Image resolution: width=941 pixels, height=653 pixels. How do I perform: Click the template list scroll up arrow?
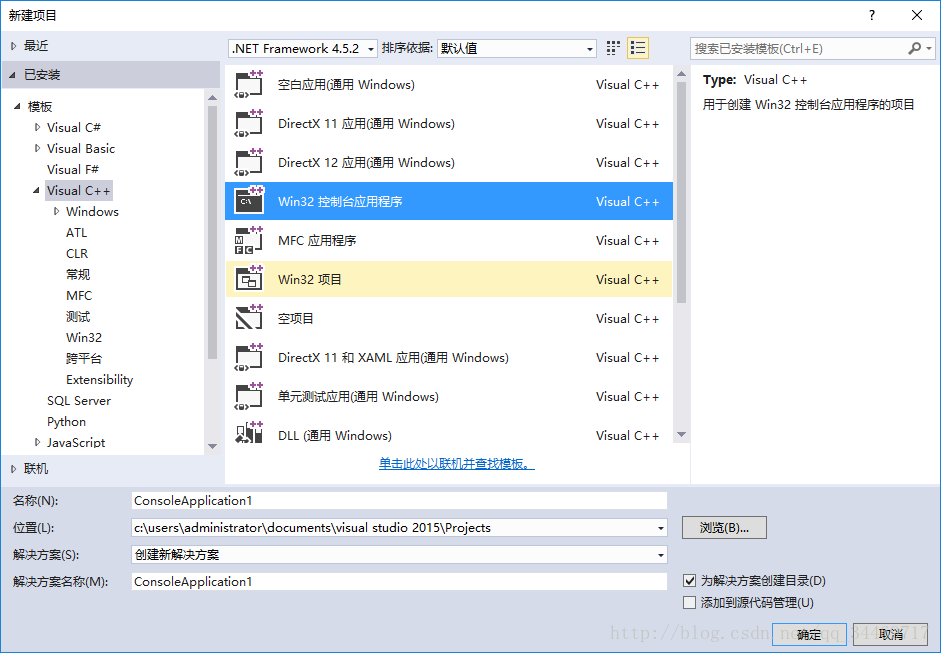(681, 74)
